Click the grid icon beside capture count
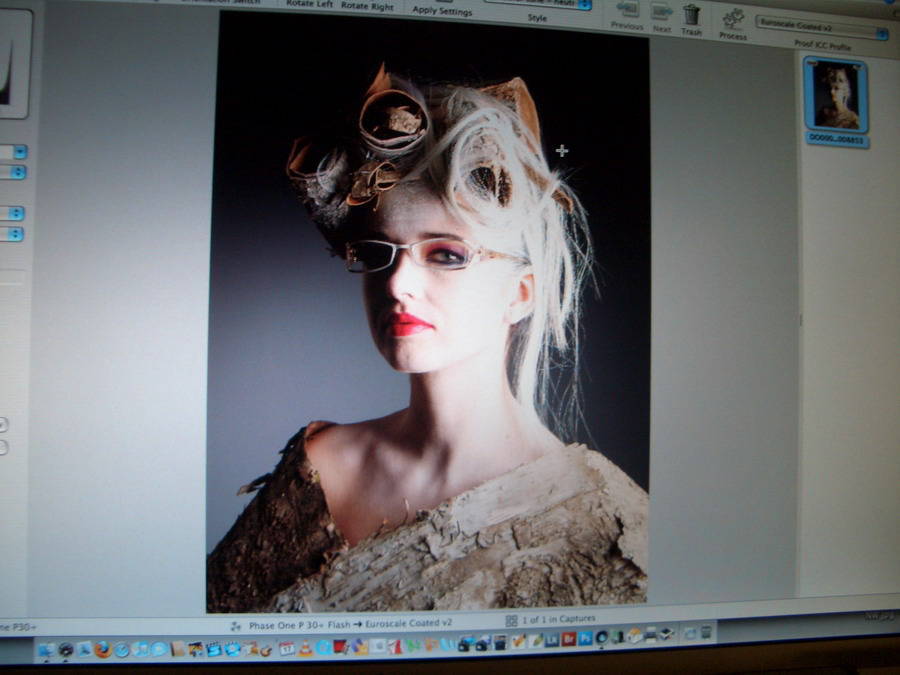This screenshot has height=675, width=900. coord(511,620)
